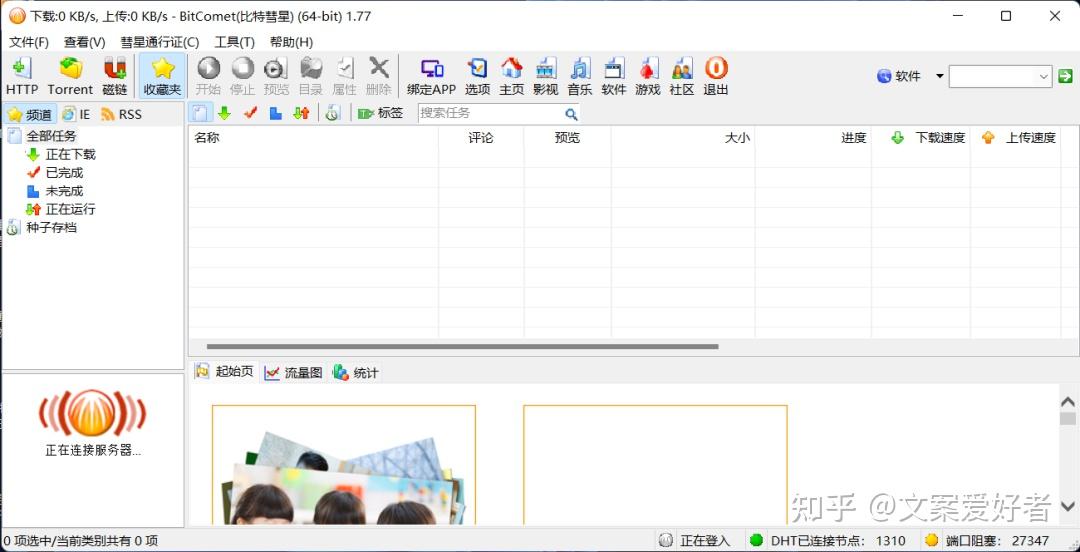Image resolution: width=1080 pixels, height=552 pixels.
Task: Click the 停止 stop task icon
Action: coord(242,76)
